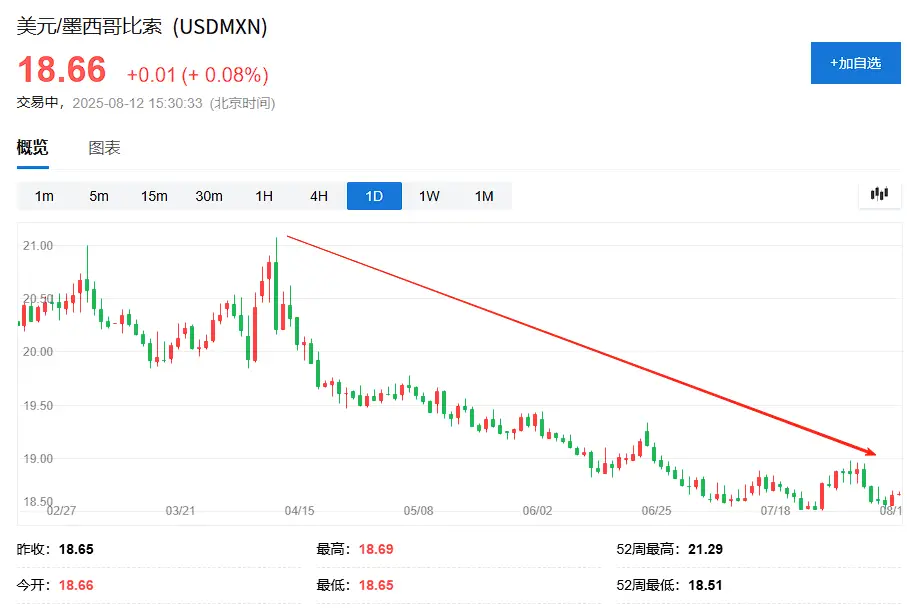Select the 15m interval button
This screenshot has width=907, height=612.
tap(154, 196)
